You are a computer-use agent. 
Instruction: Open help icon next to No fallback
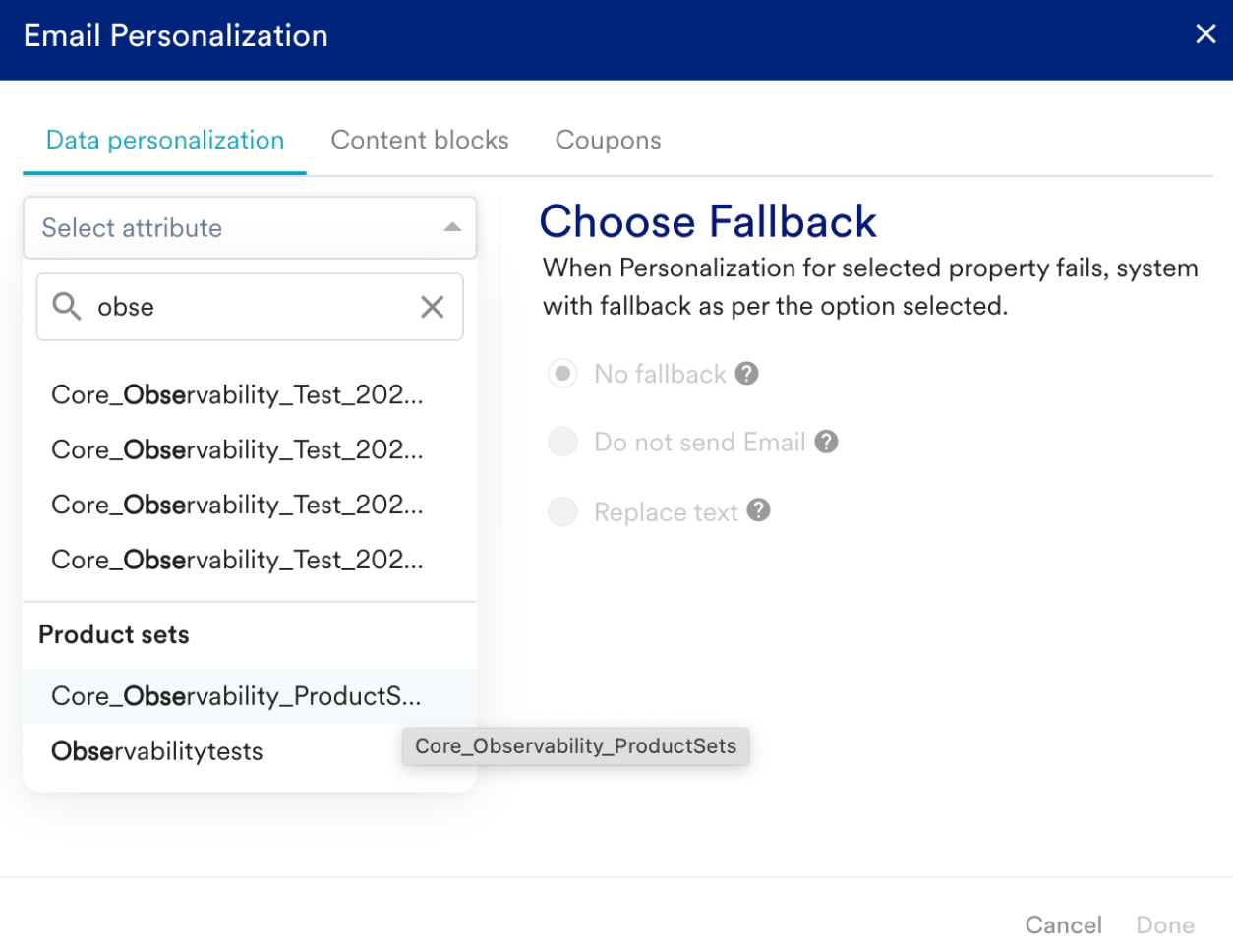click(x=747, y=374)
